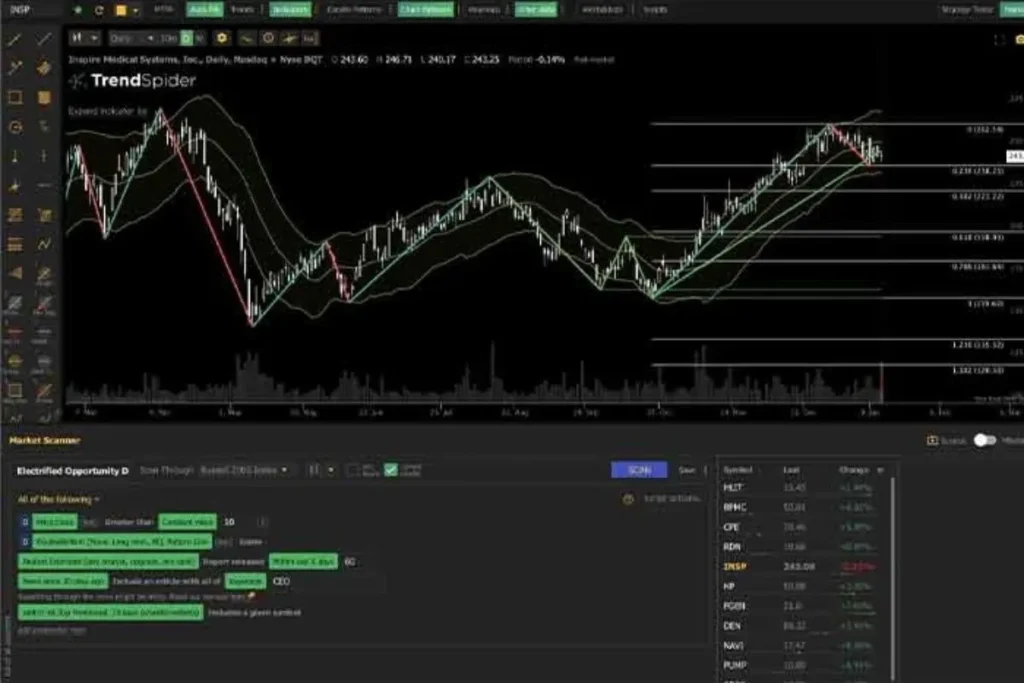Expand the Russell 2000 Index dropdown
This screenshot has height=683, width=1024.
pos(245,470)
